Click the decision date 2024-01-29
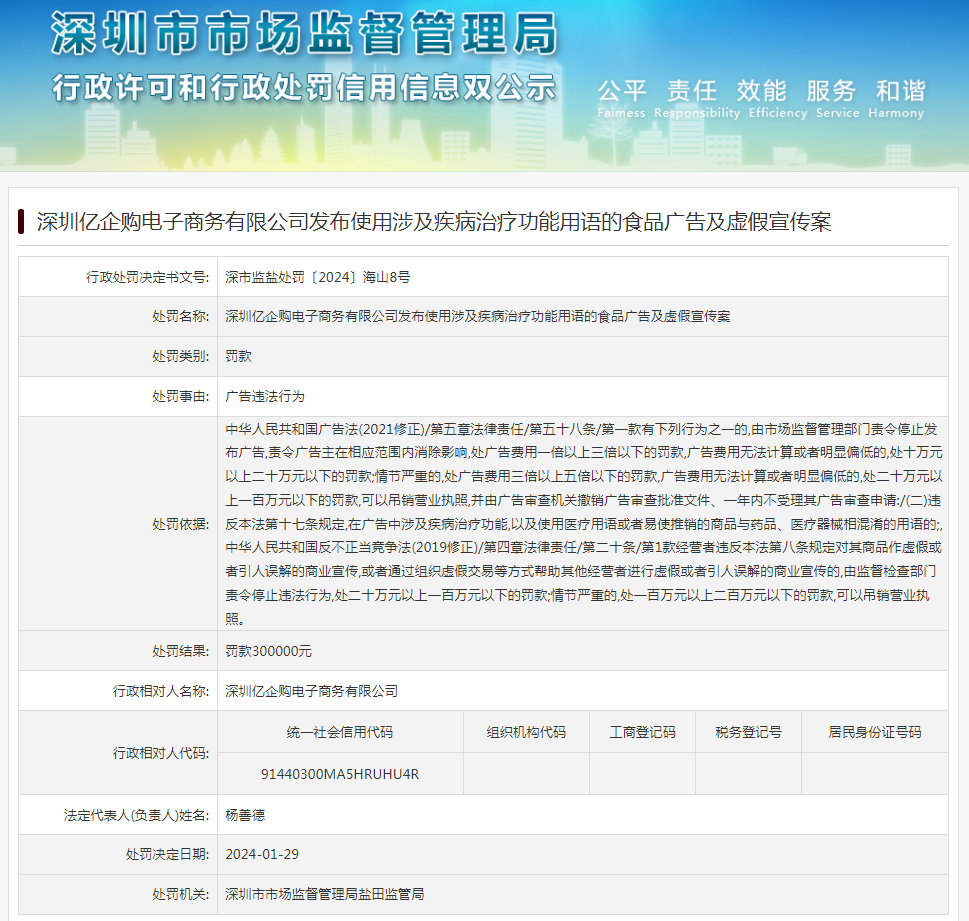The width and height of the screenshot is (969, 921). (262, 854)
